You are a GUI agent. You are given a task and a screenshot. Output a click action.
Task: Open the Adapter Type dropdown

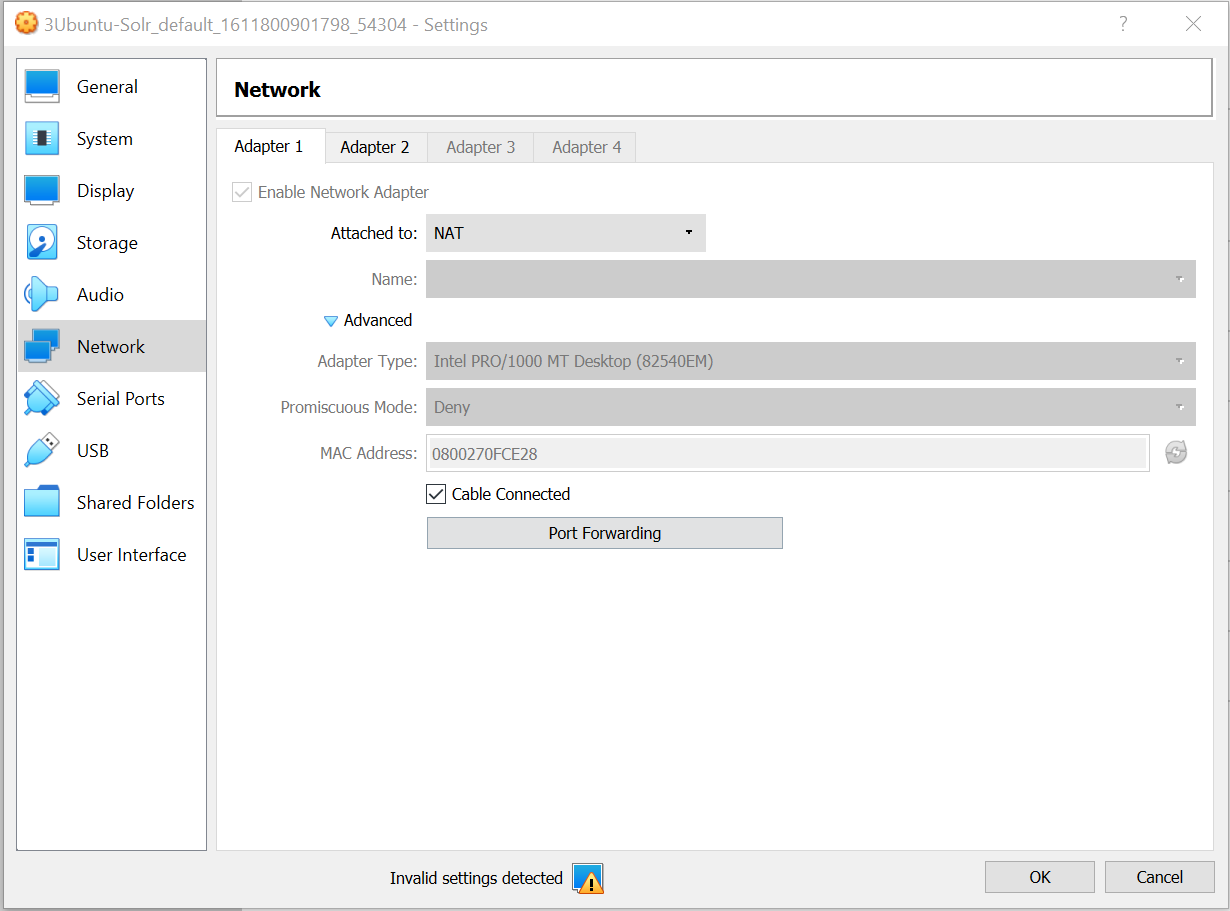[810, 361]
